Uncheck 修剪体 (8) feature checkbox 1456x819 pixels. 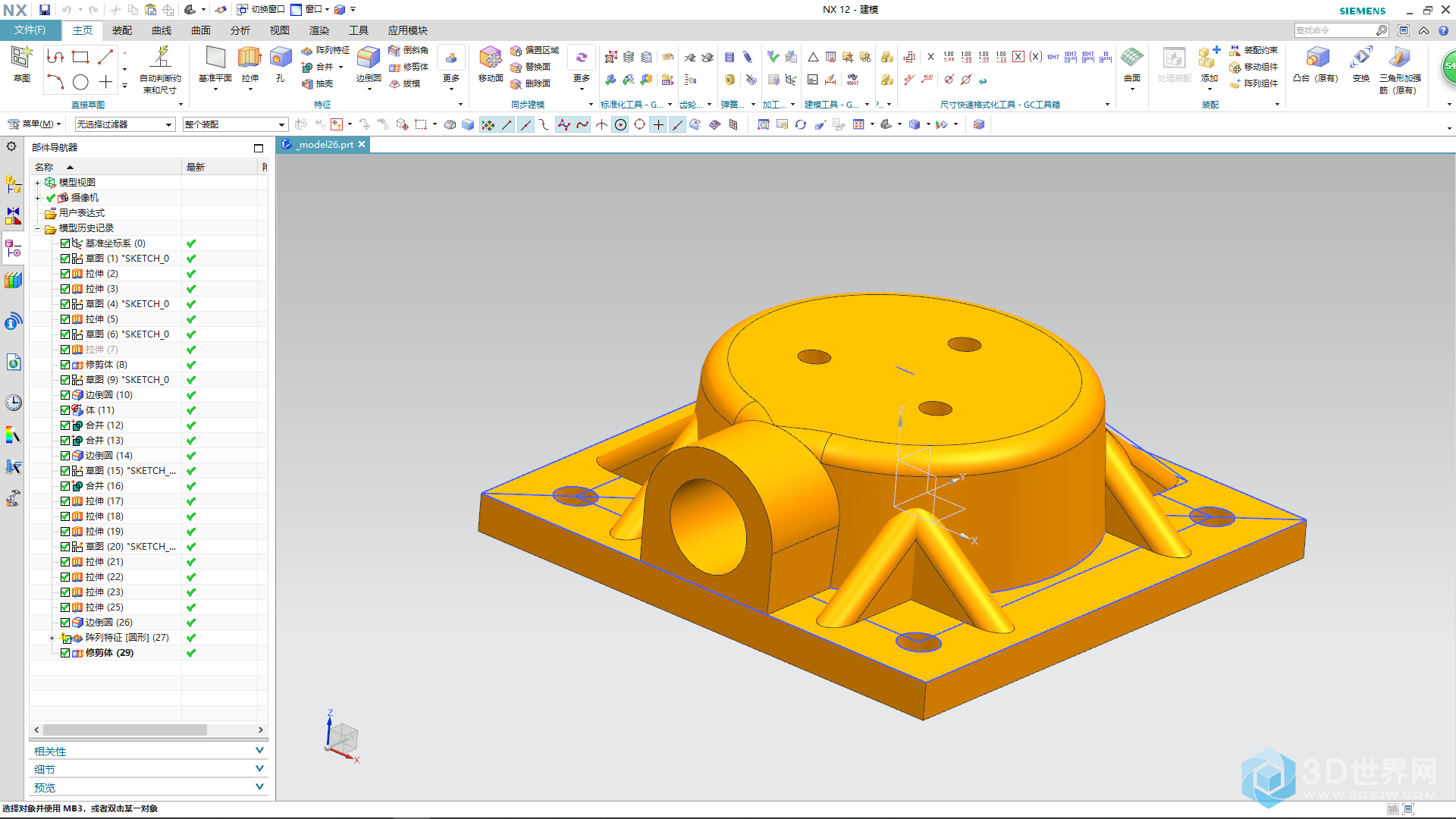tap(65, 365)
